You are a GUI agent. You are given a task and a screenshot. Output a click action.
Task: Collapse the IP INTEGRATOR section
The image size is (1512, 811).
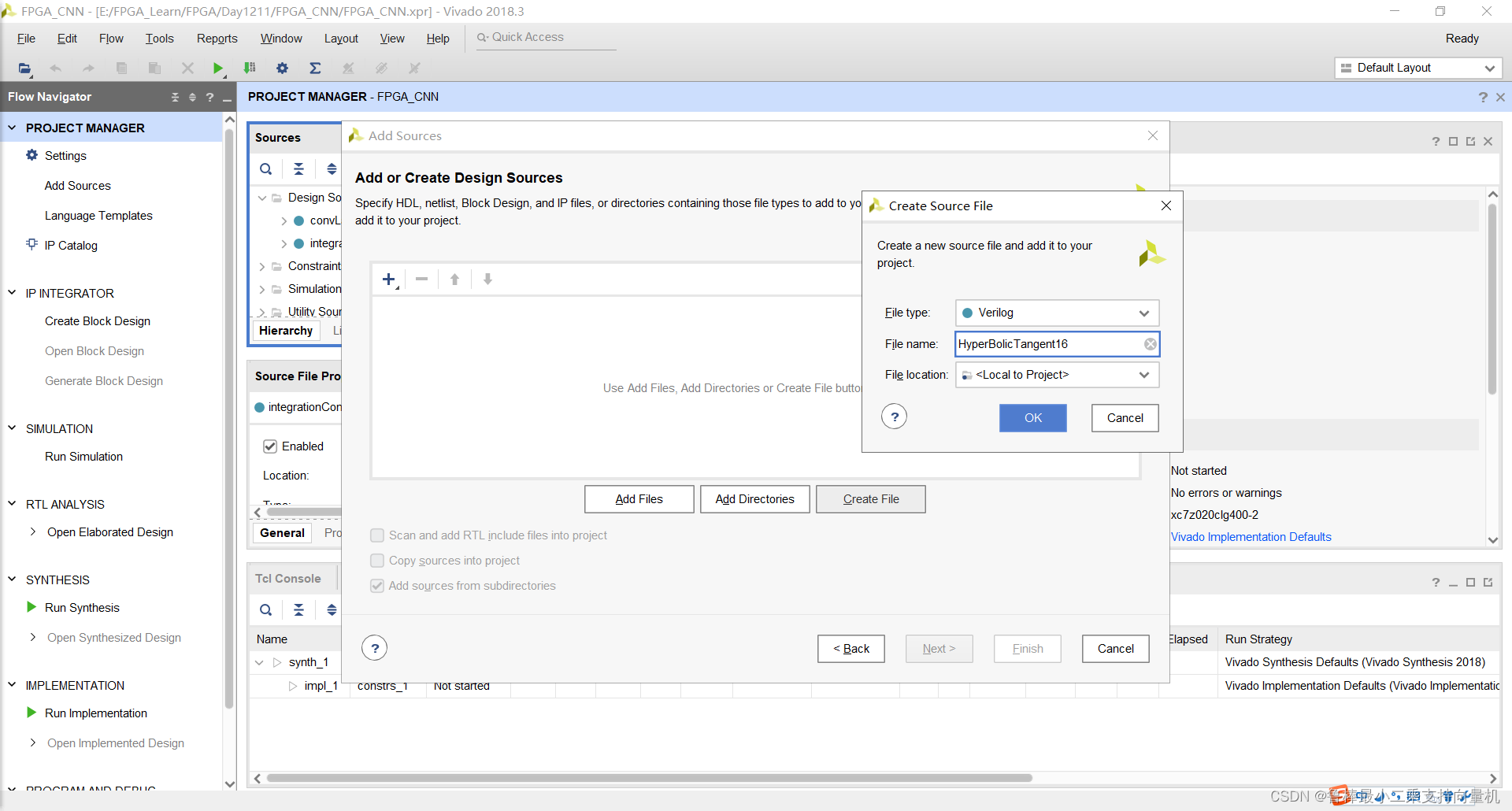coord(12,292)
